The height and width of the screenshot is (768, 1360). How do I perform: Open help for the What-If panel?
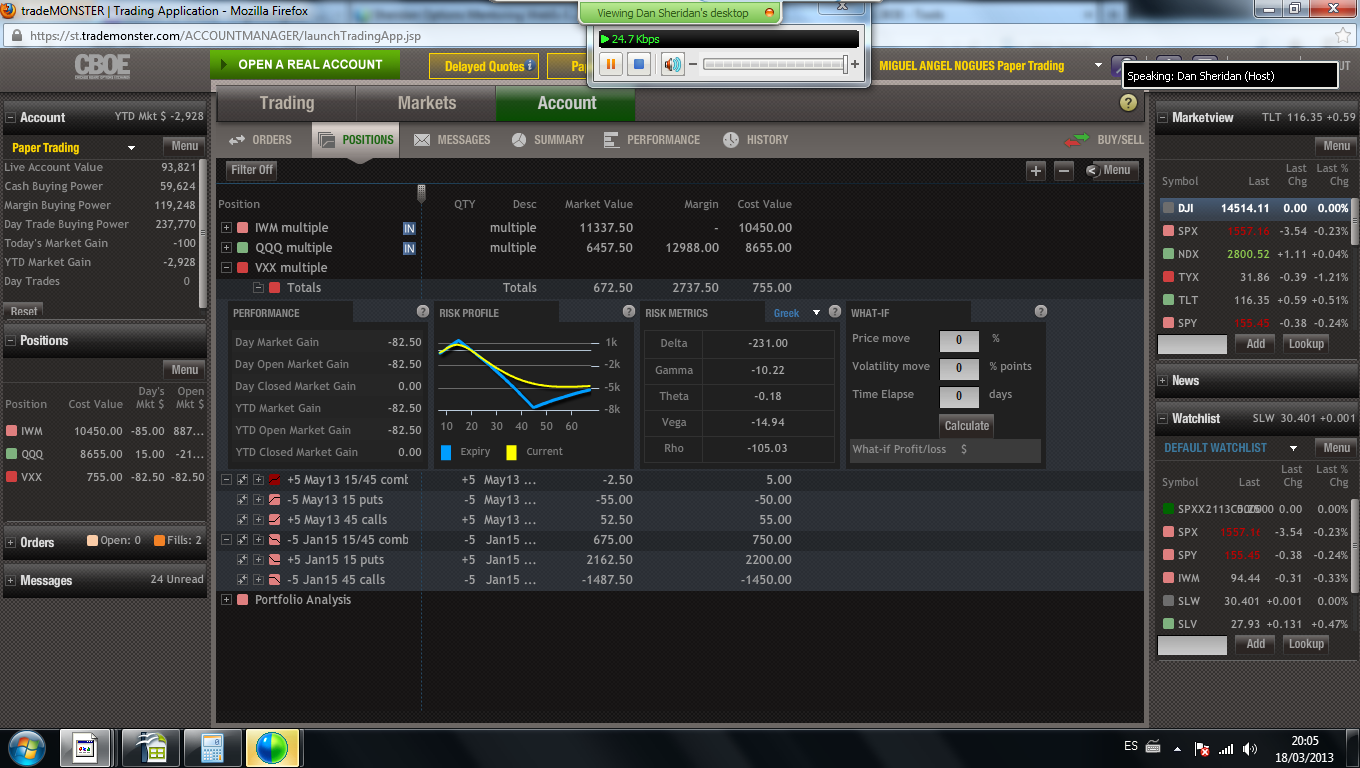click(1041, 312)
